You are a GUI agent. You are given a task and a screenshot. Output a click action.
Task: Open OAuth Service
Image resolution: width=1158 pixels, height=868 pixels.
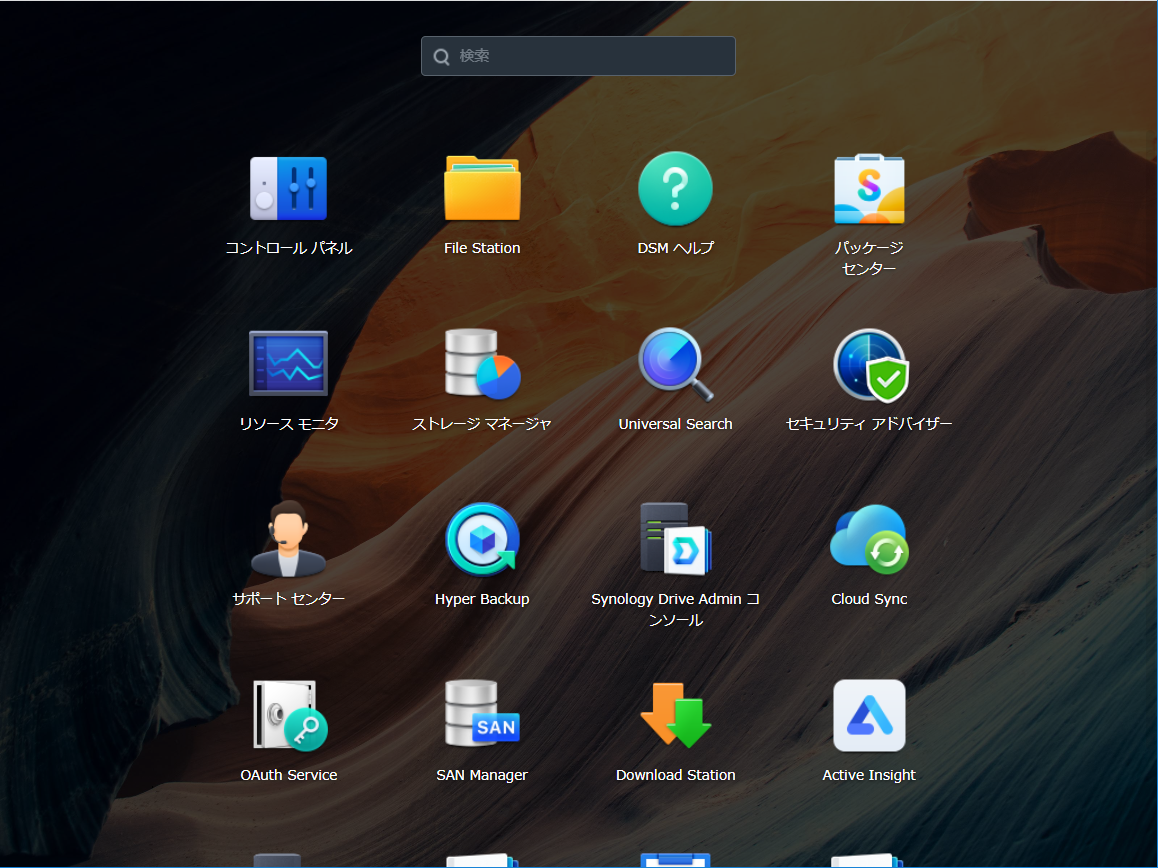pos(289,715)
